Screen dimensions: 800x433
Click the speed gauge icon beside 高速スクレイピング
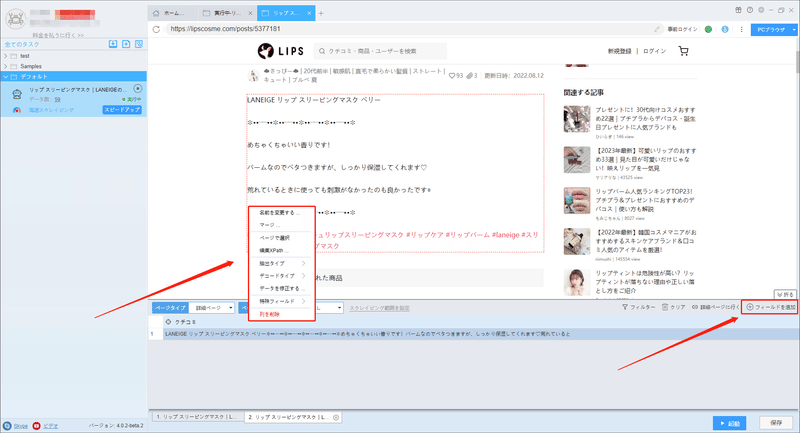17,110
